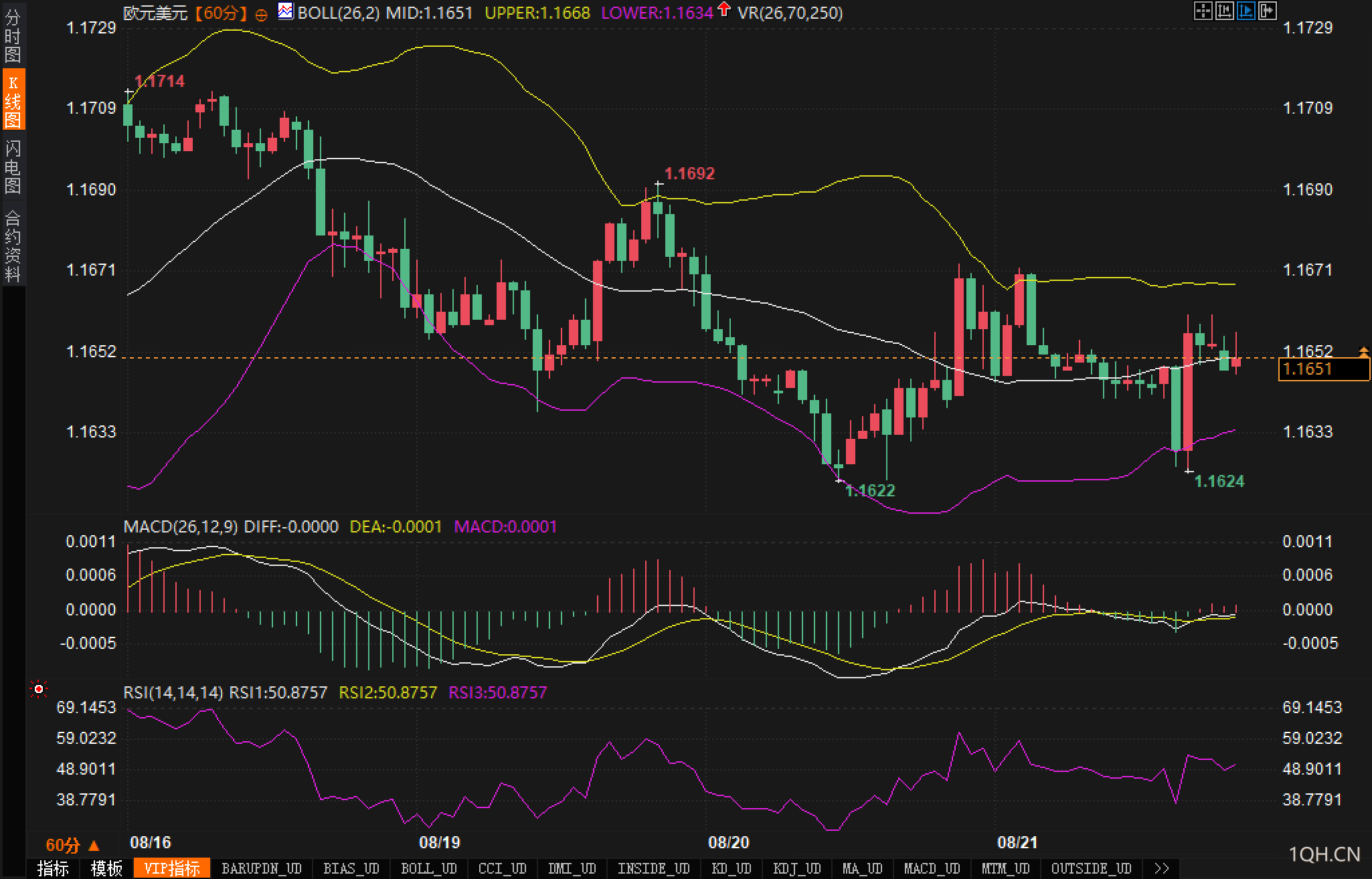Click the rightmost arrow panel icon at top right
Screen dimensions: 1372x879
click(x=1267, y=11)
